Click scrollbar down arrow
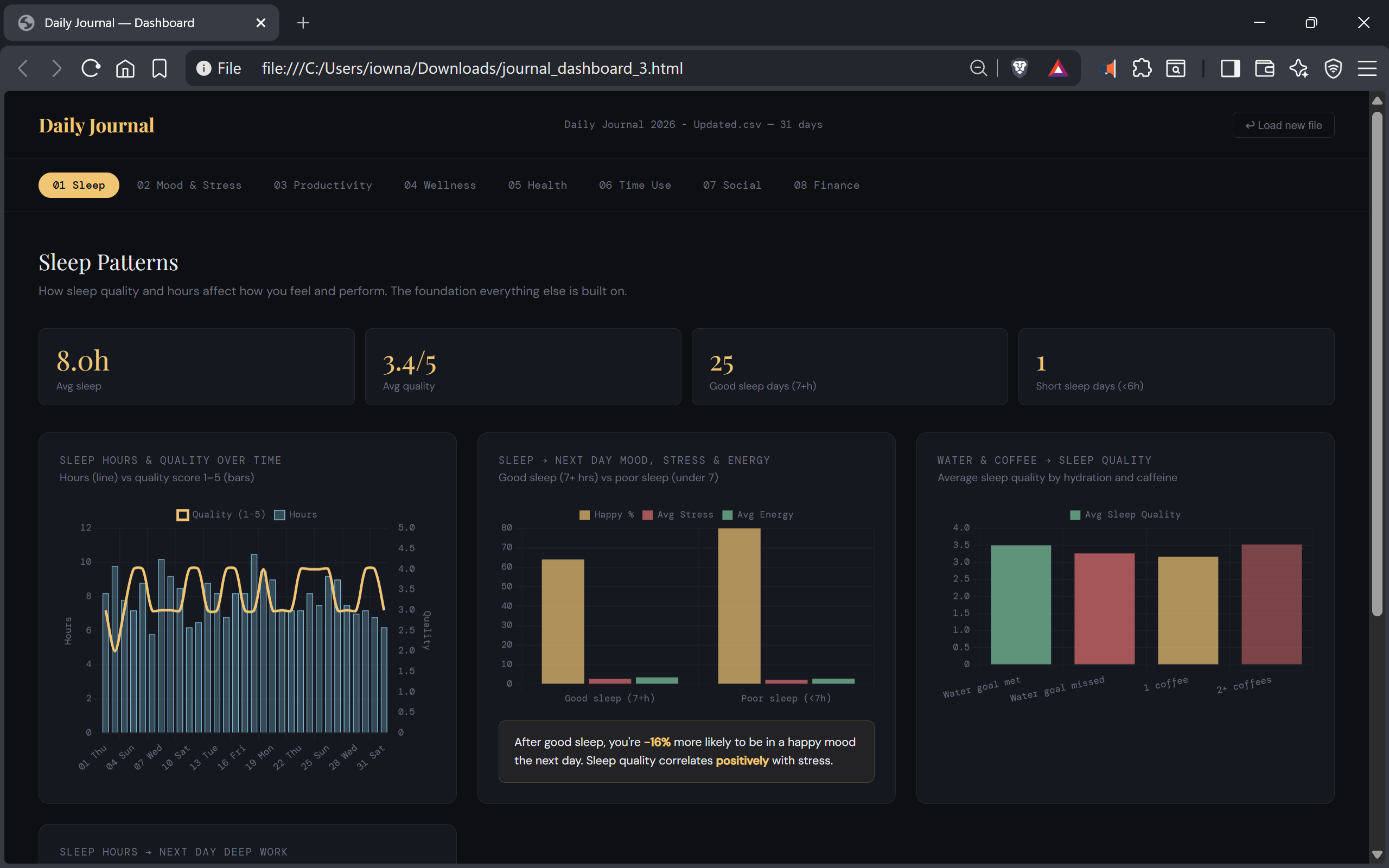This screenshot has height=868, width=1389. tap(1377, 854)
